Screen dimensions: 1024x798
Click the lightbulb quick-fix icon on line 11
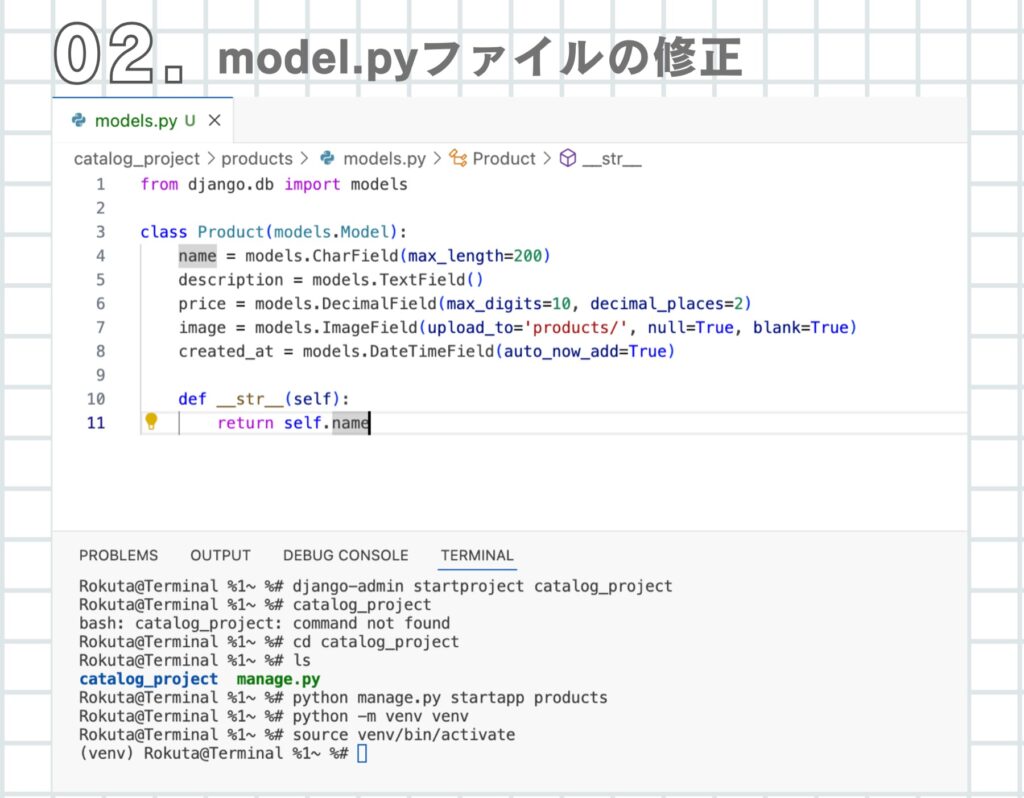151,421
